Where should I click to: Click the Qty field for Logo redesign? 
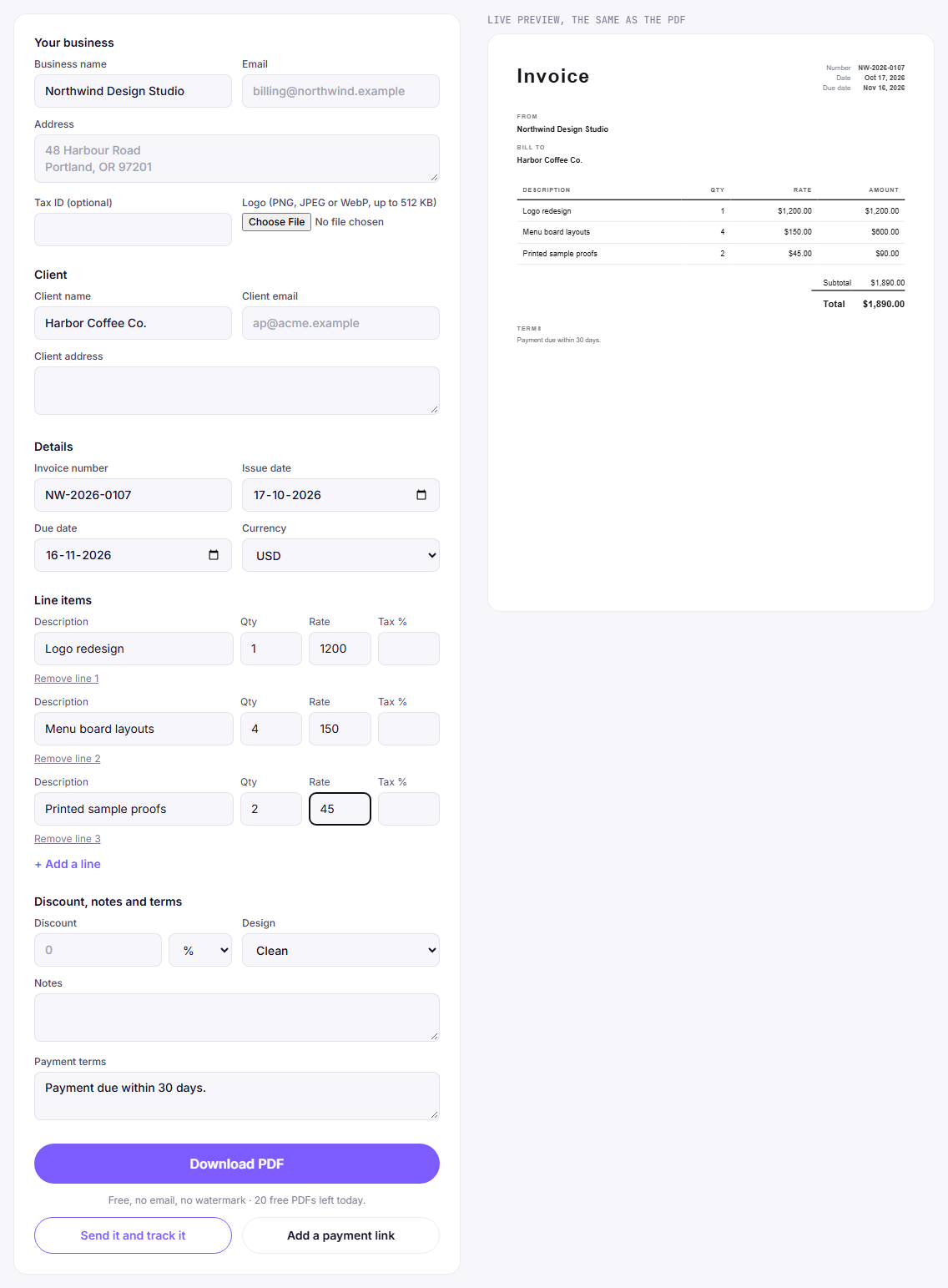pos(271,649)
